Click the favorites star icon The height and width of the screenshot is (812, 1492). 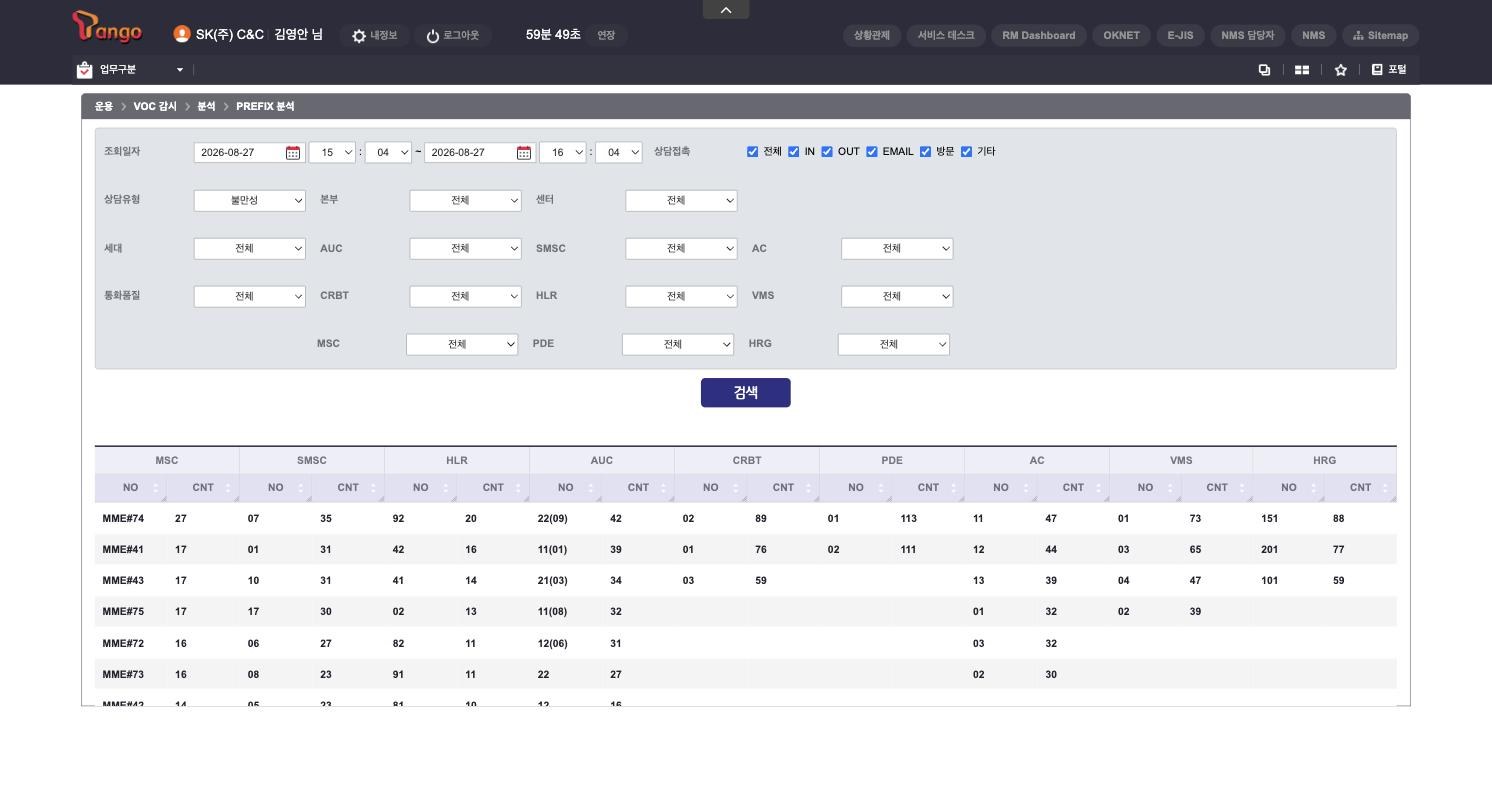point(1341,70)
